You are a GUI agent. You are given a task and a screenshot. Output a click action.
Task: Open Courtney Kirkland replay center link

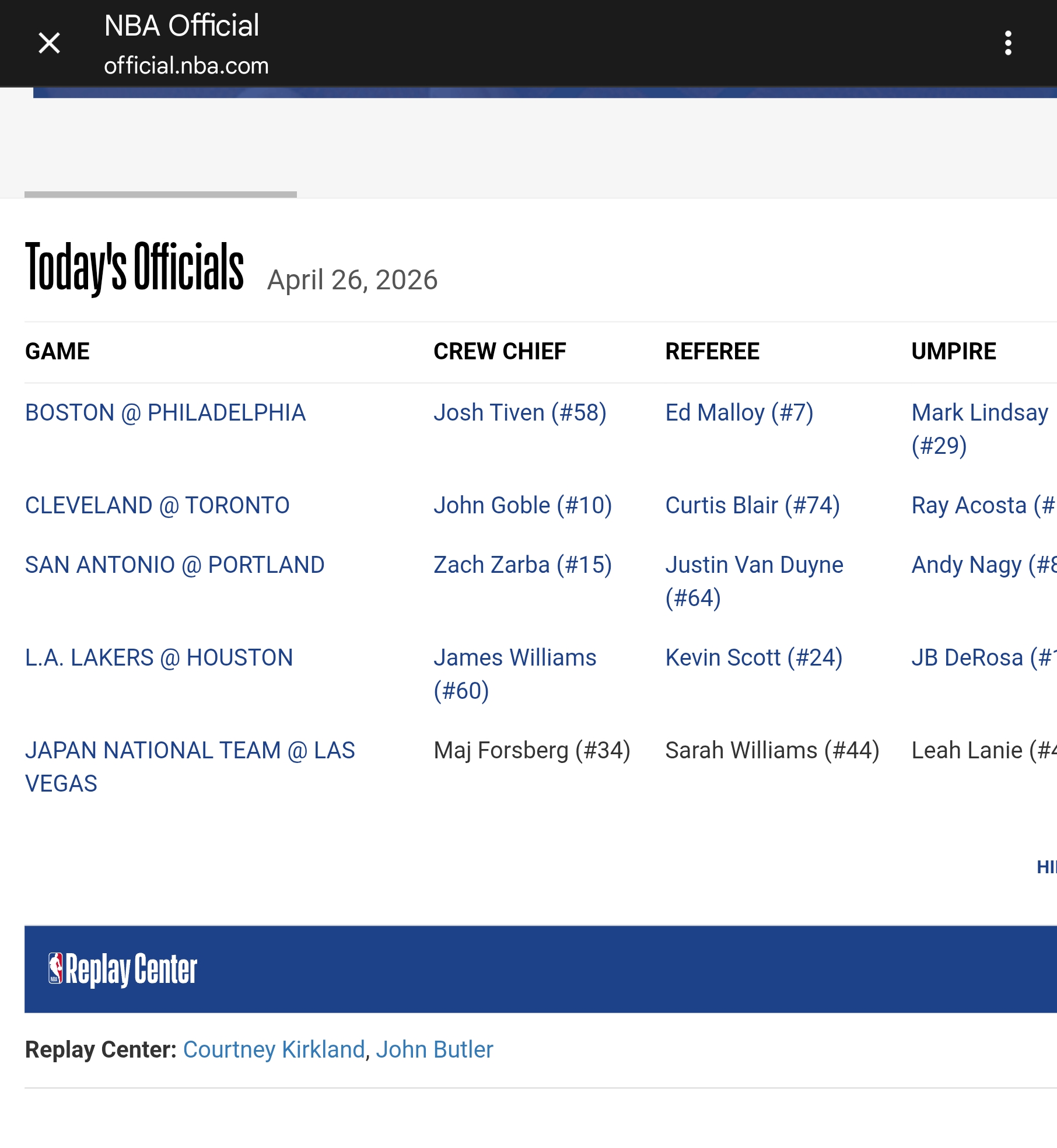(x=274, y=1049)
